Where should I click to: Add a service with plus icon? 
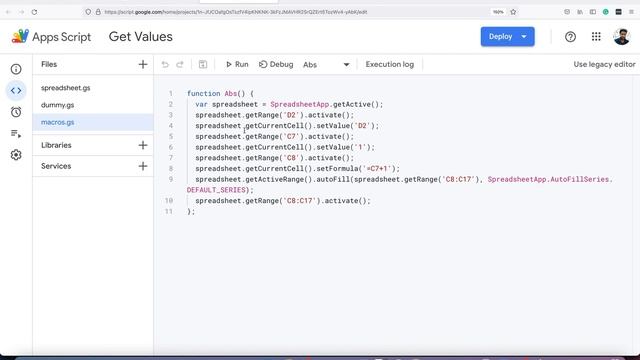click(143, 166)
